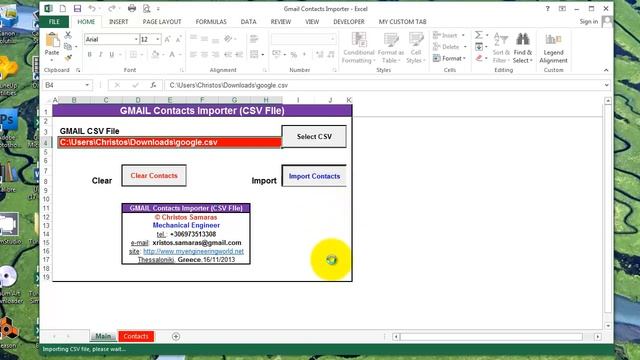Click the Insert Function fx icon
640x360 pixels.
point(153,85)
